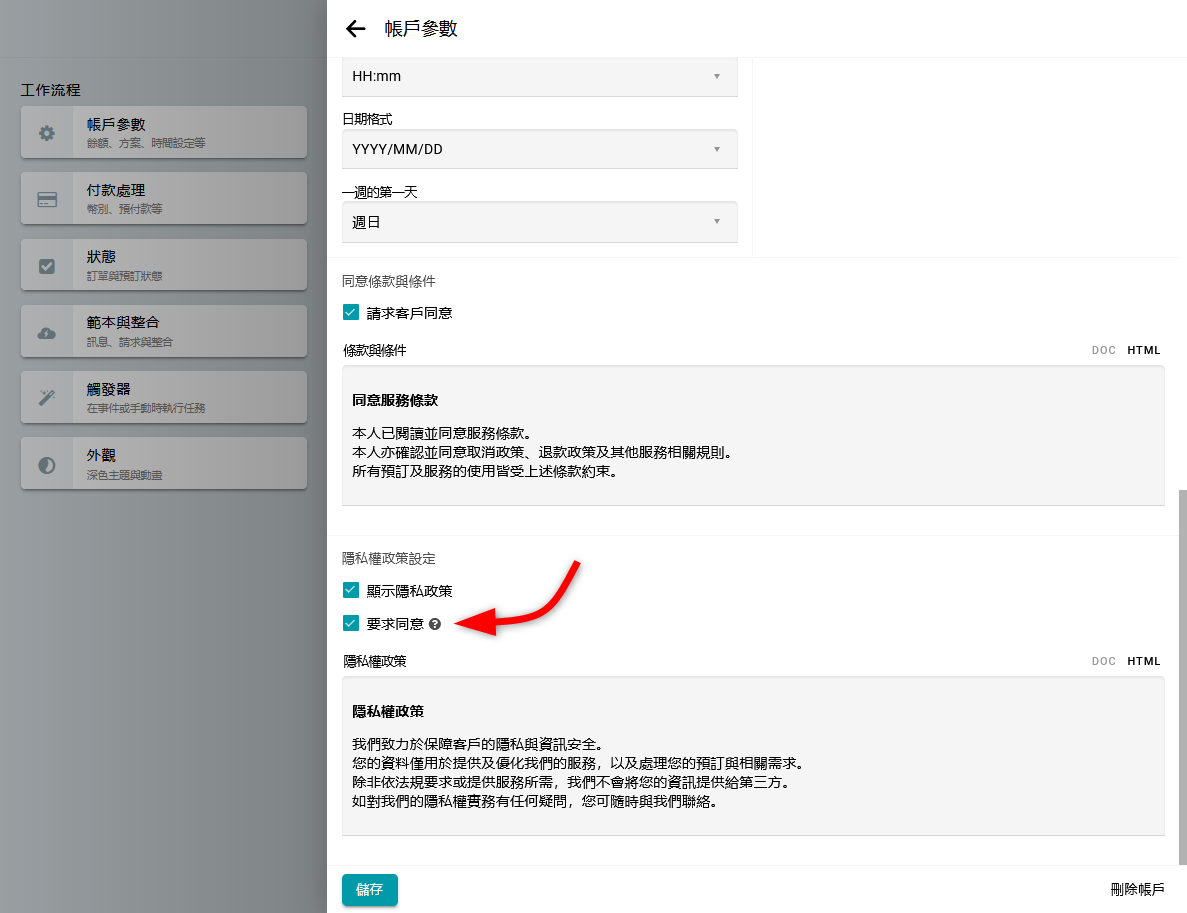The height and width of the screenshot is (913, 1187).
Task: Click the credit card icon for 付款處理
Action: (47, 199)
